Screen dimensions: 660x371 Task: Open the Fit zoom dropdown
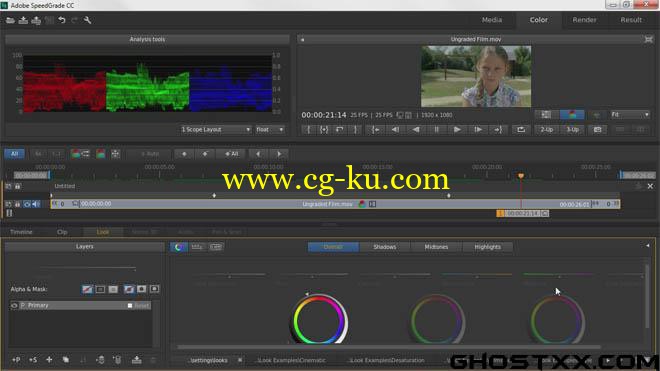click(x=630, y=115)
